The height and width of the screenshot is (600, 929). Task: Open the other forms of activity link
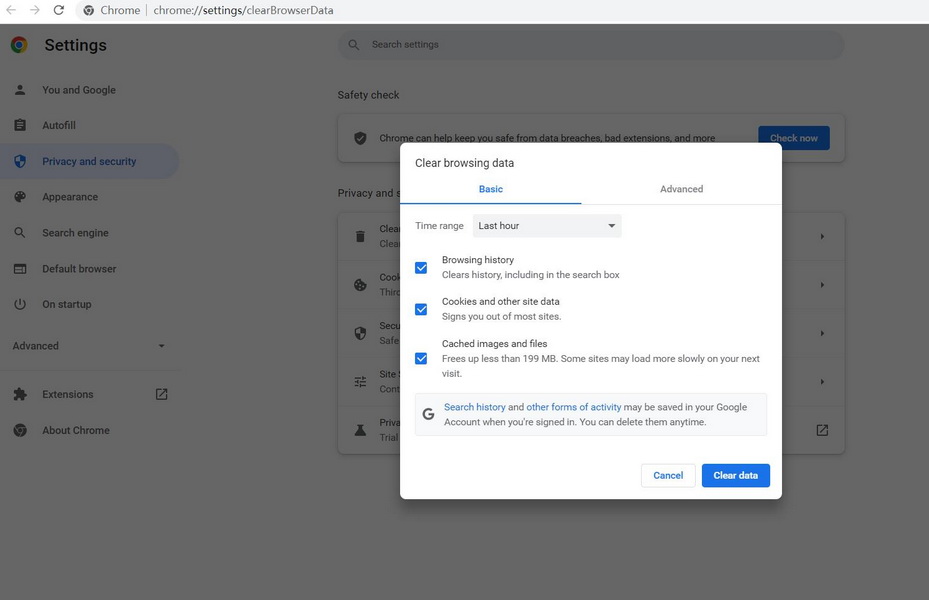[x=573, y=407]
